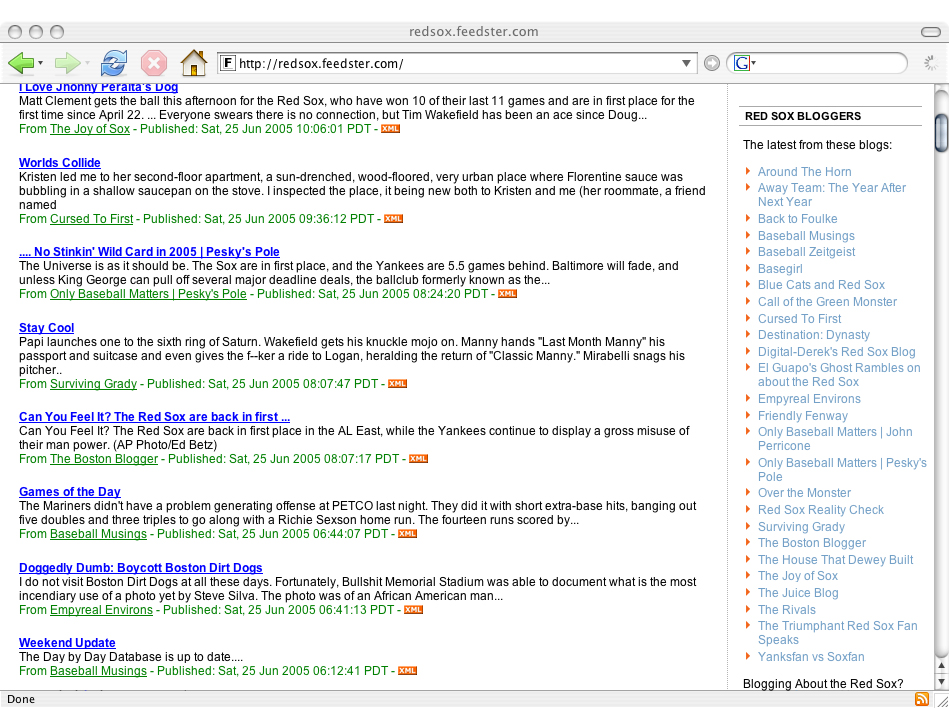Click XML badge for Pesky's Pole post
949x708 pixels.
(507, 294)
